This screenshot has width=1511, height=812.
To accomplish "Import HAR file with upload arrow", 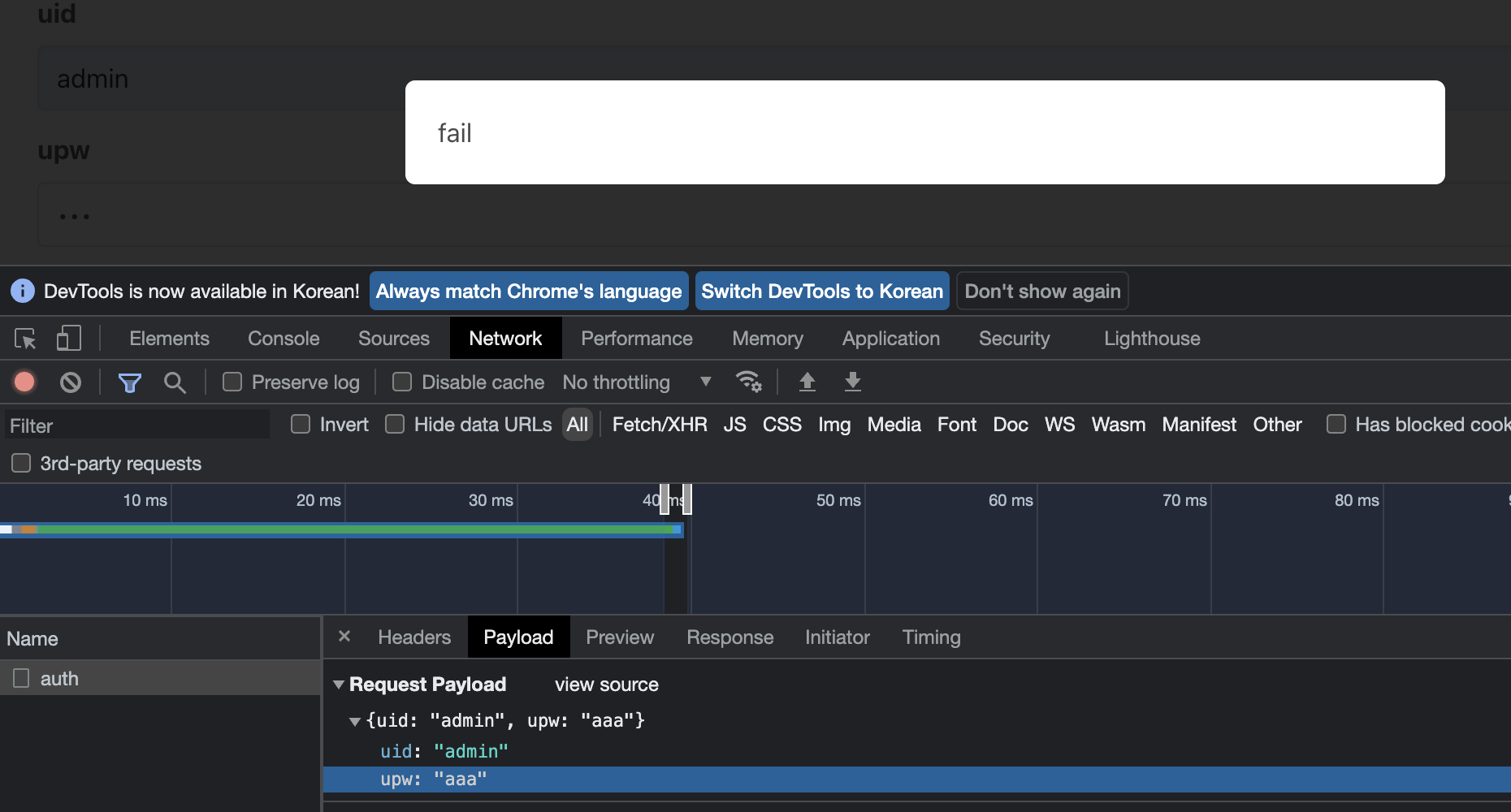I will 807,382.
